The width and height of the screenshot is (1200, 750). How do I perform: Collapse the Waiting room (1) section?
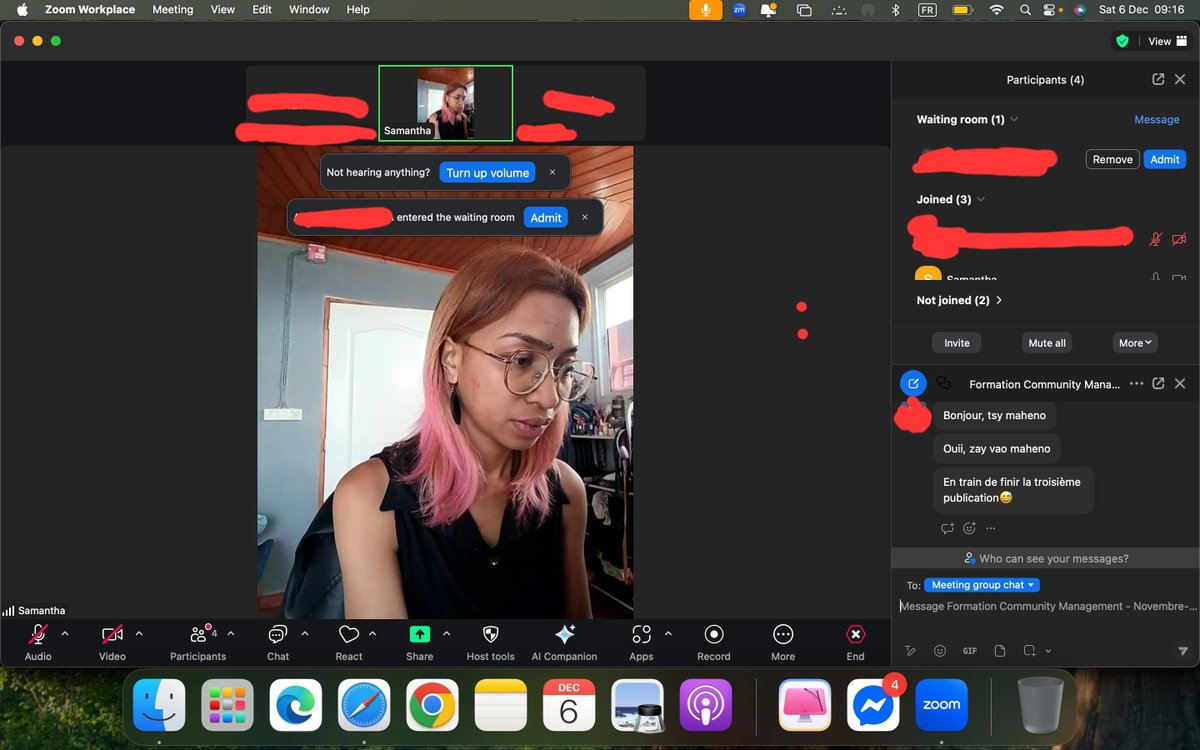pyautogui.click(x=1014, y=119)
